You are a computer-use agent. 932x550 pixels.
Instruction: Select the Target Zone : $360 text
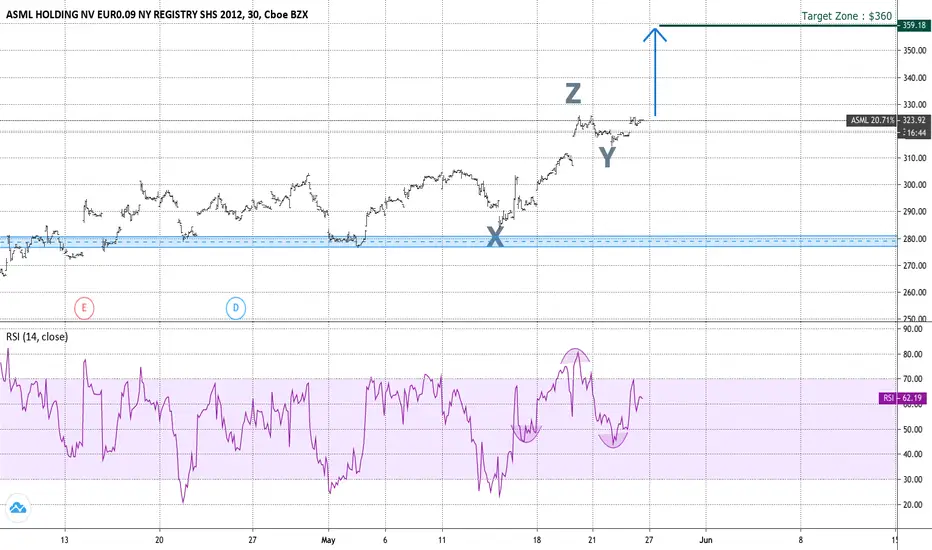[x=846, y=16]
